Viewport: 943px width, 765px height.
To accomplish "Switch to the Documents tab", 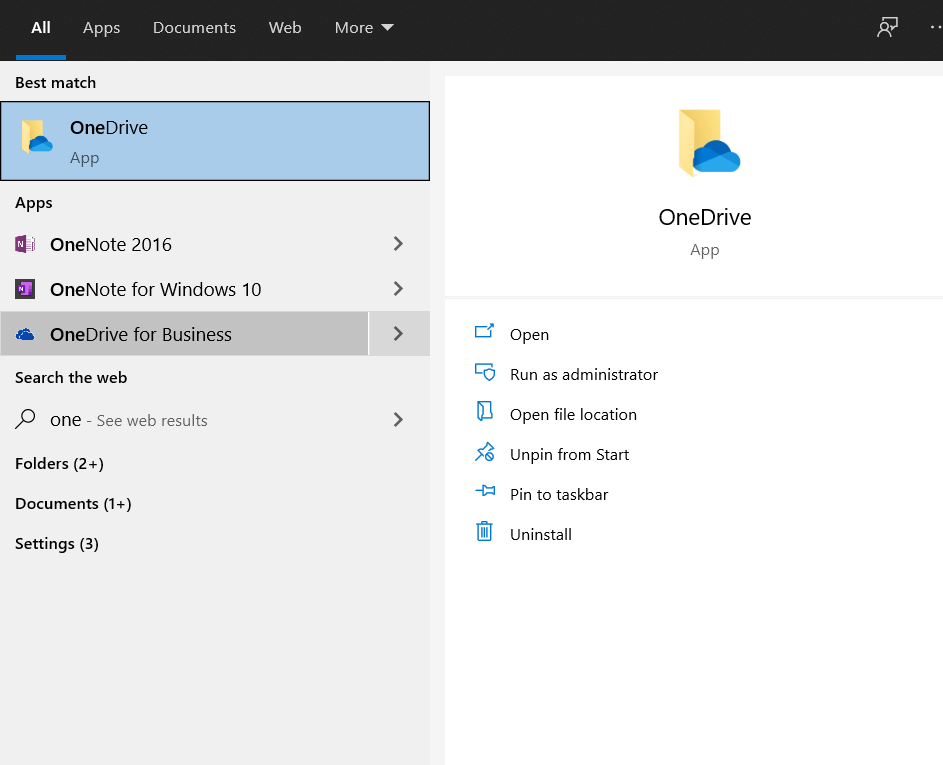I will click(194, 28).
